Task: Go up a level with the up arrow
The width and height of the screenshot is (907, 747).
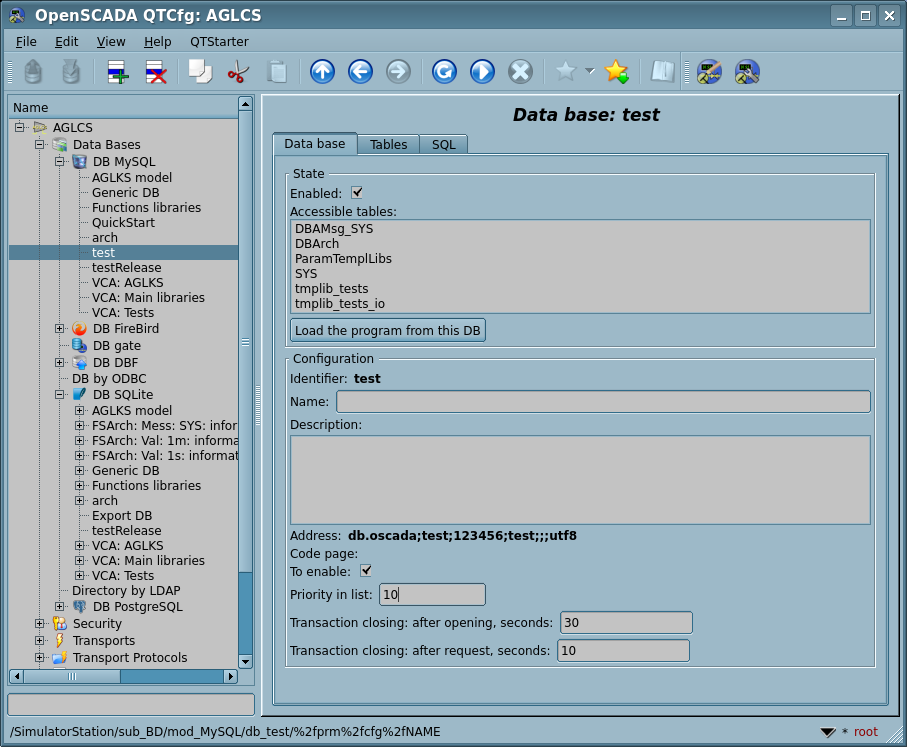Action: tap(322, 72)
